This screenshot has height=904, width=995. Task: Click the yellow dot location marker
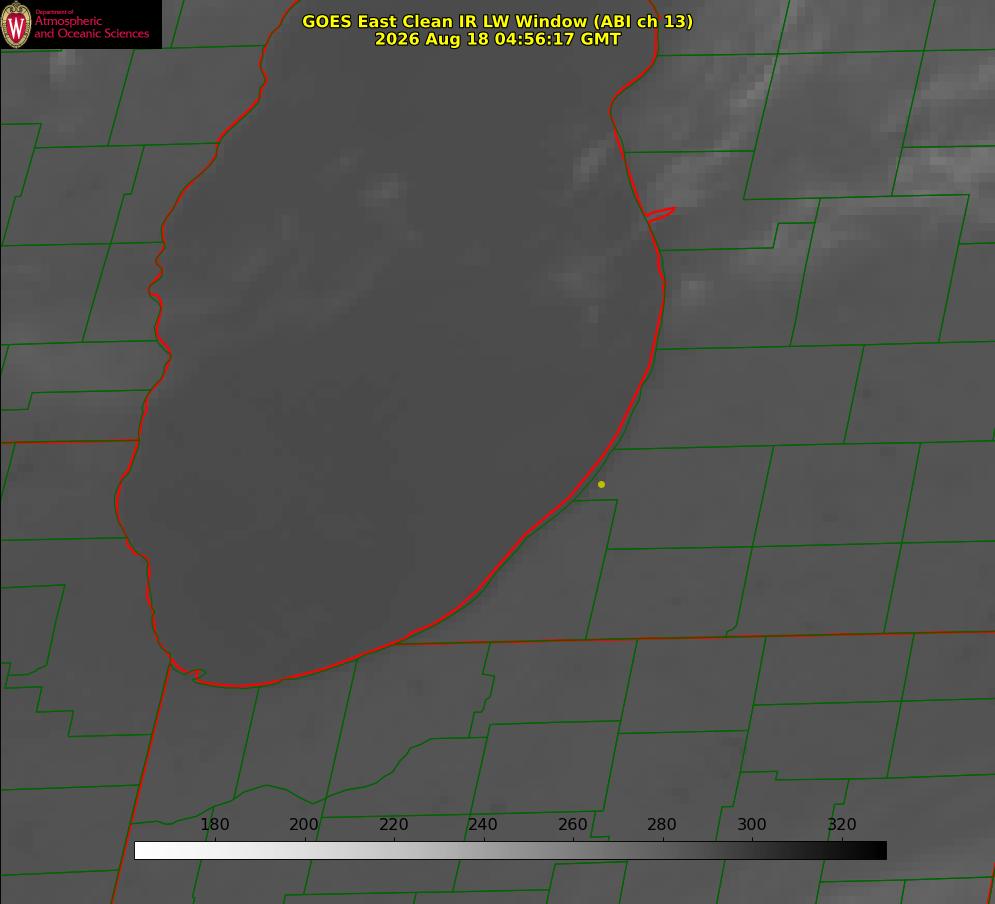(601, 484)
